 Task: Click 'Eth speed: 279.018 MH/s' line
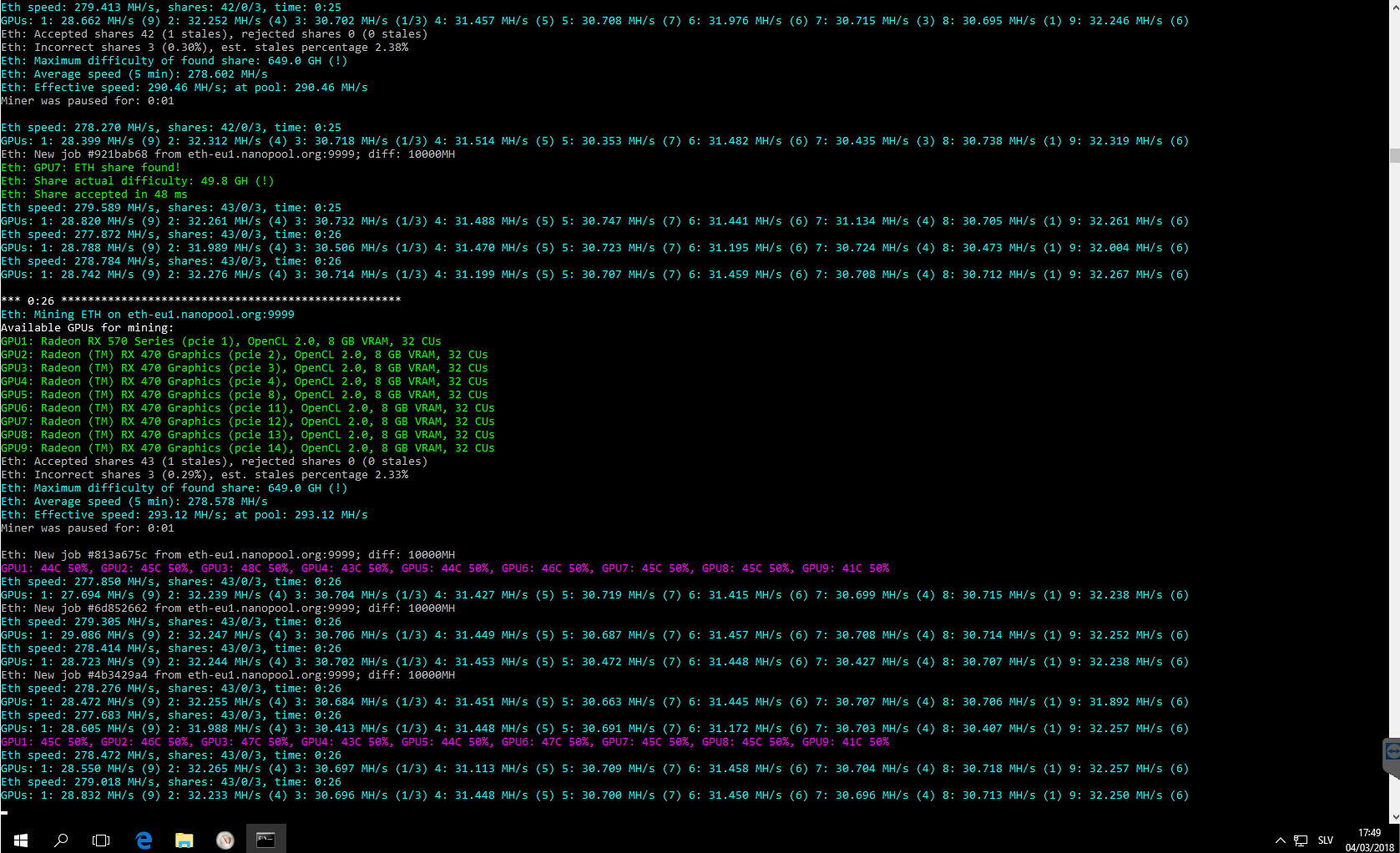coord(171,782)
